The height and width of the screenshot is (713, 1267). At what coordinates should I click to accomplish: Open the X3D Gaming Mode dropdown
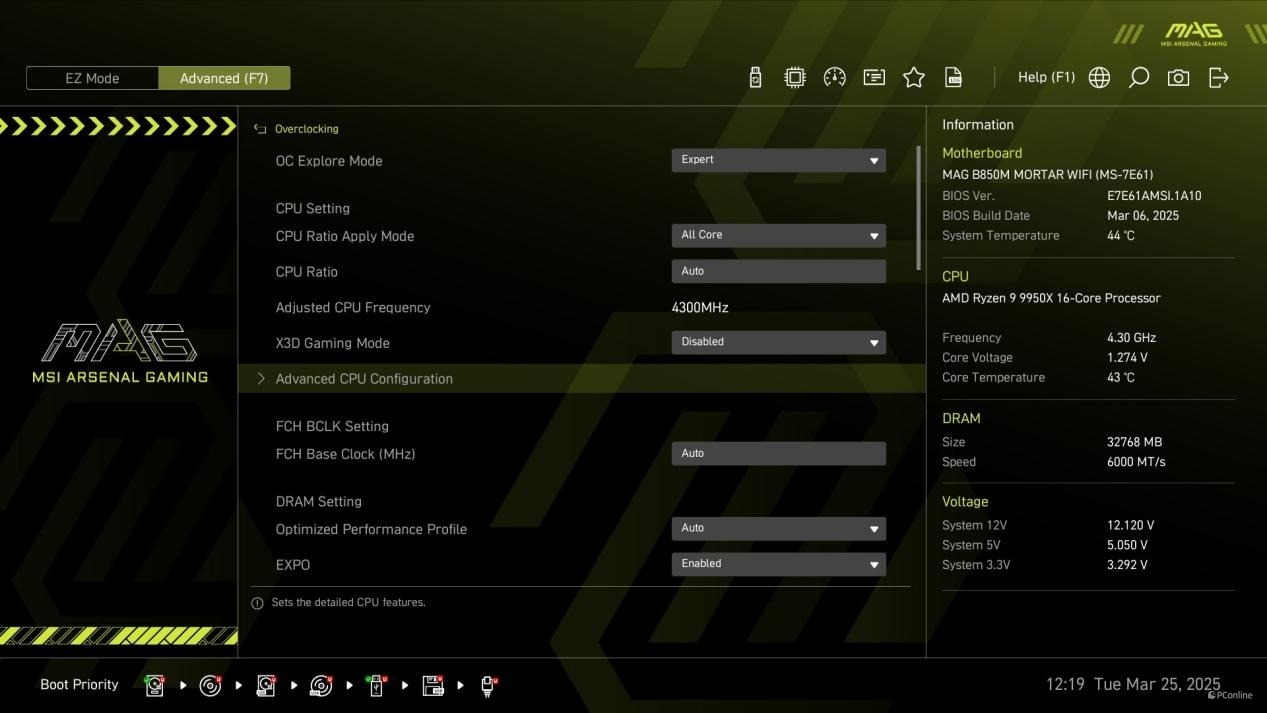pyautogui.click(x=778, y=342)
